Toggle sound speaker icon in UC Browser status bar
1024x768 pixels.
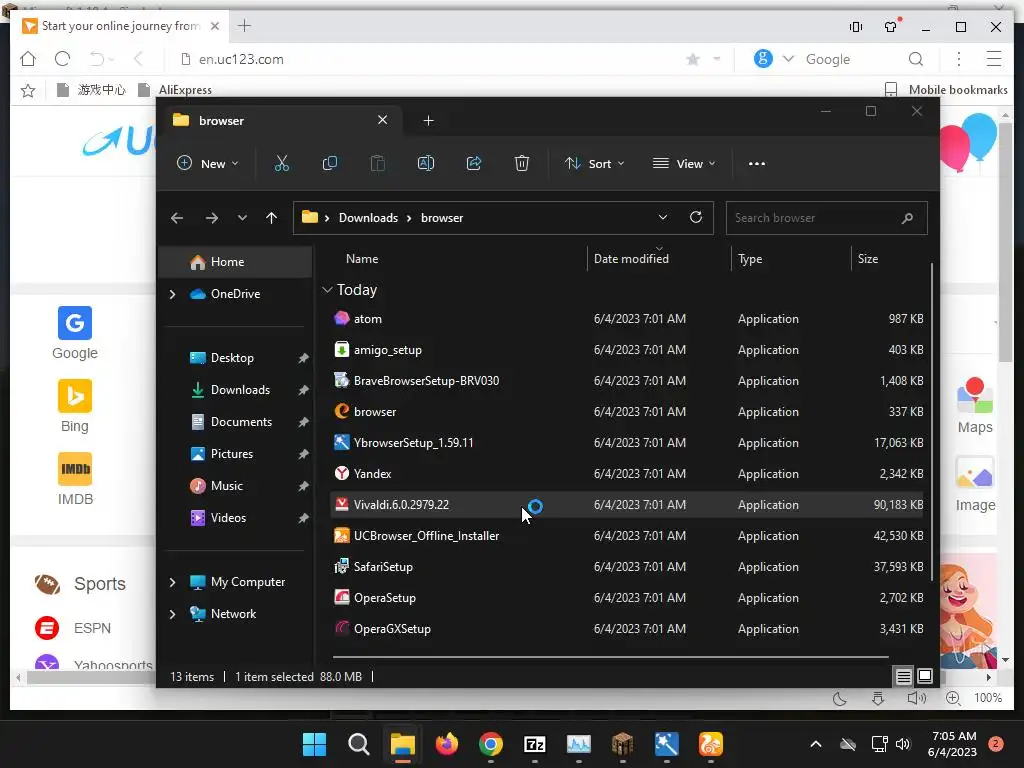916,698
